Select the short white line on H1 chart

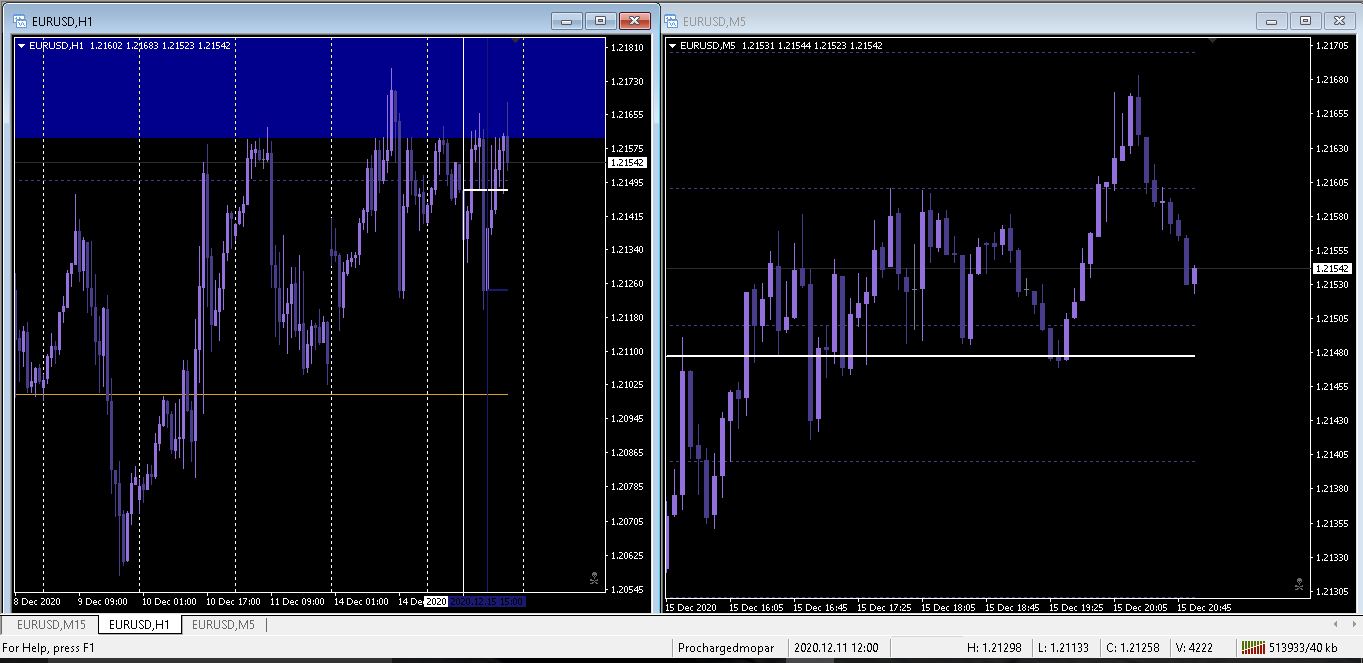(x=486, y=190)
